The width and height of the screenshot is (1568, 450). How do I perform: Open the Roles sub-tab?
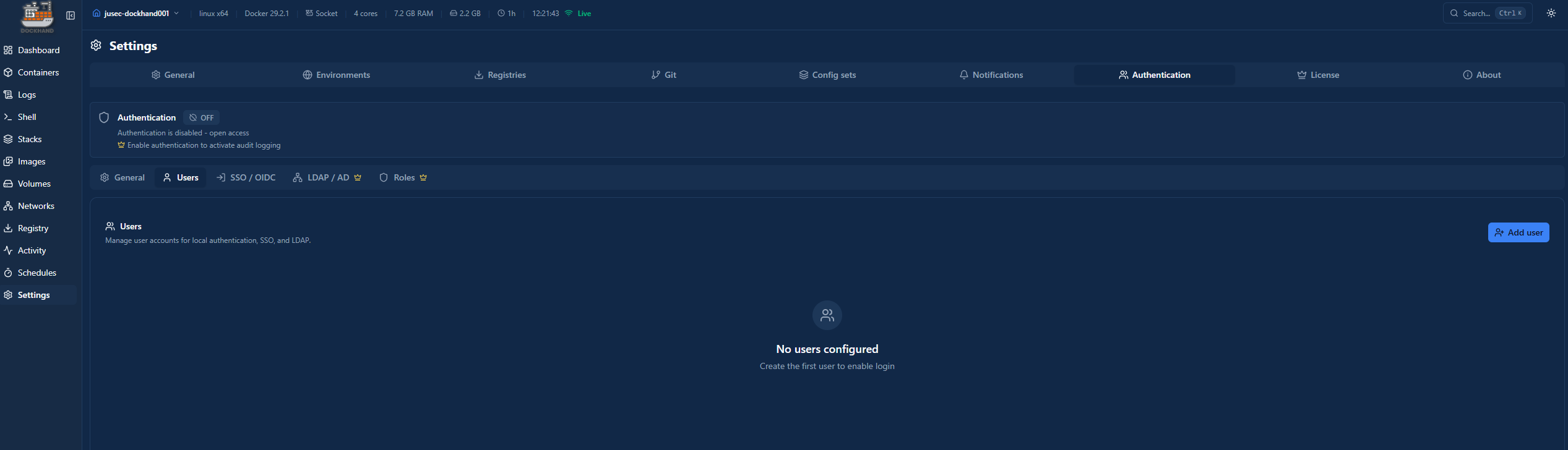(x=403, y=177)
